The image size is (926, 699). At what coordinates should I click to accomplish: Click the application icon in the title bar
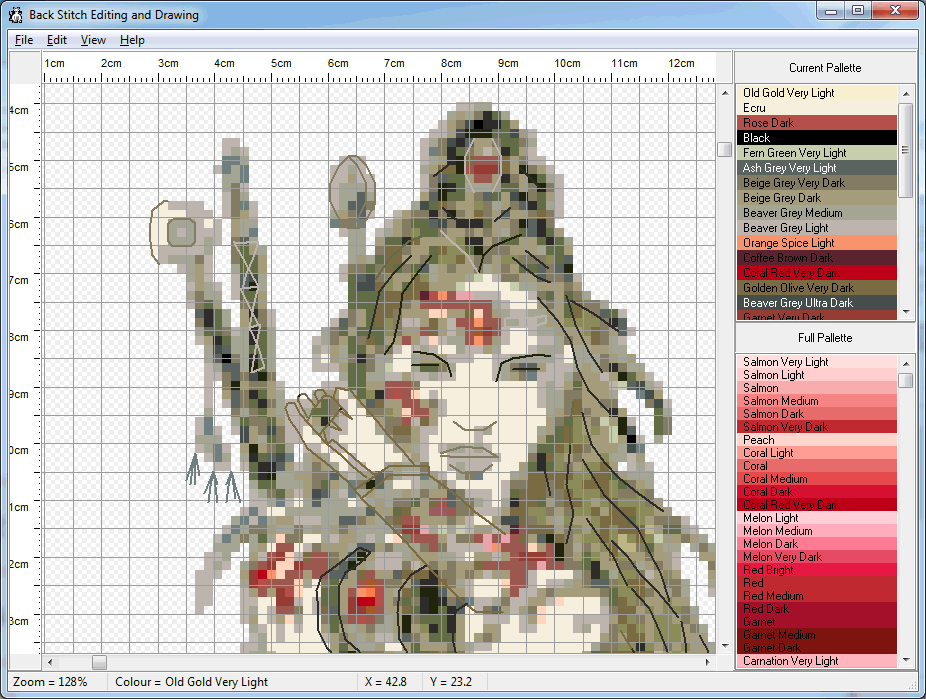15,15
